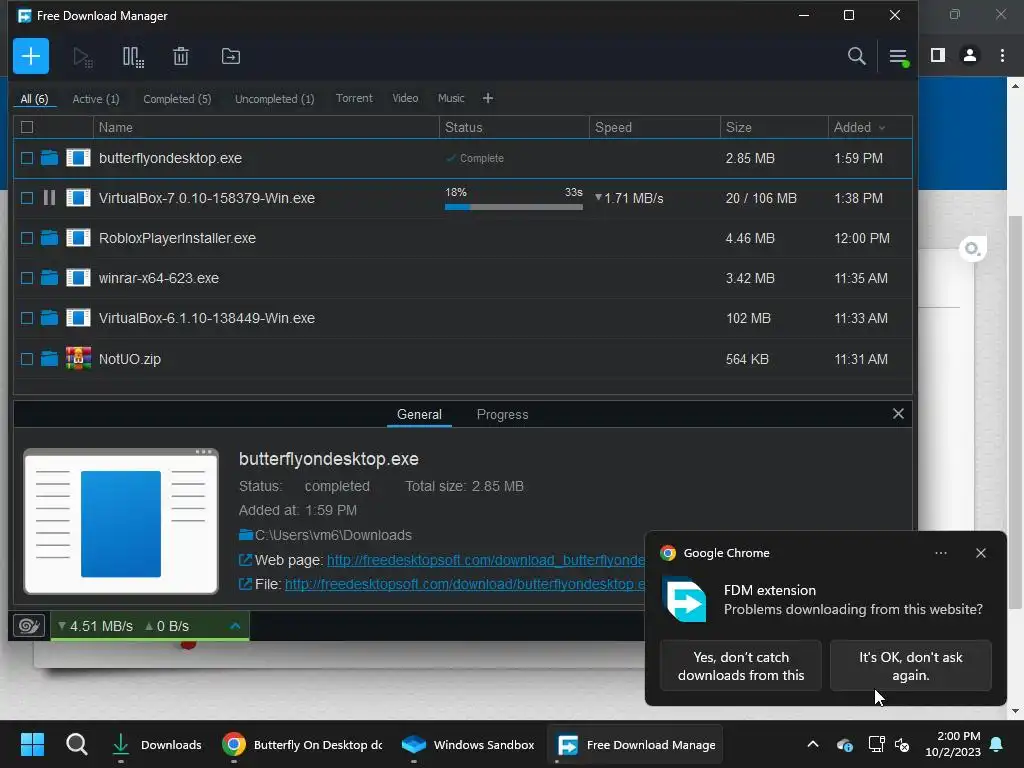This screenshot has width=1024, height=768.
Task: Check the butterflyondesktop.exe checkbox
Action: click(27, 158)
